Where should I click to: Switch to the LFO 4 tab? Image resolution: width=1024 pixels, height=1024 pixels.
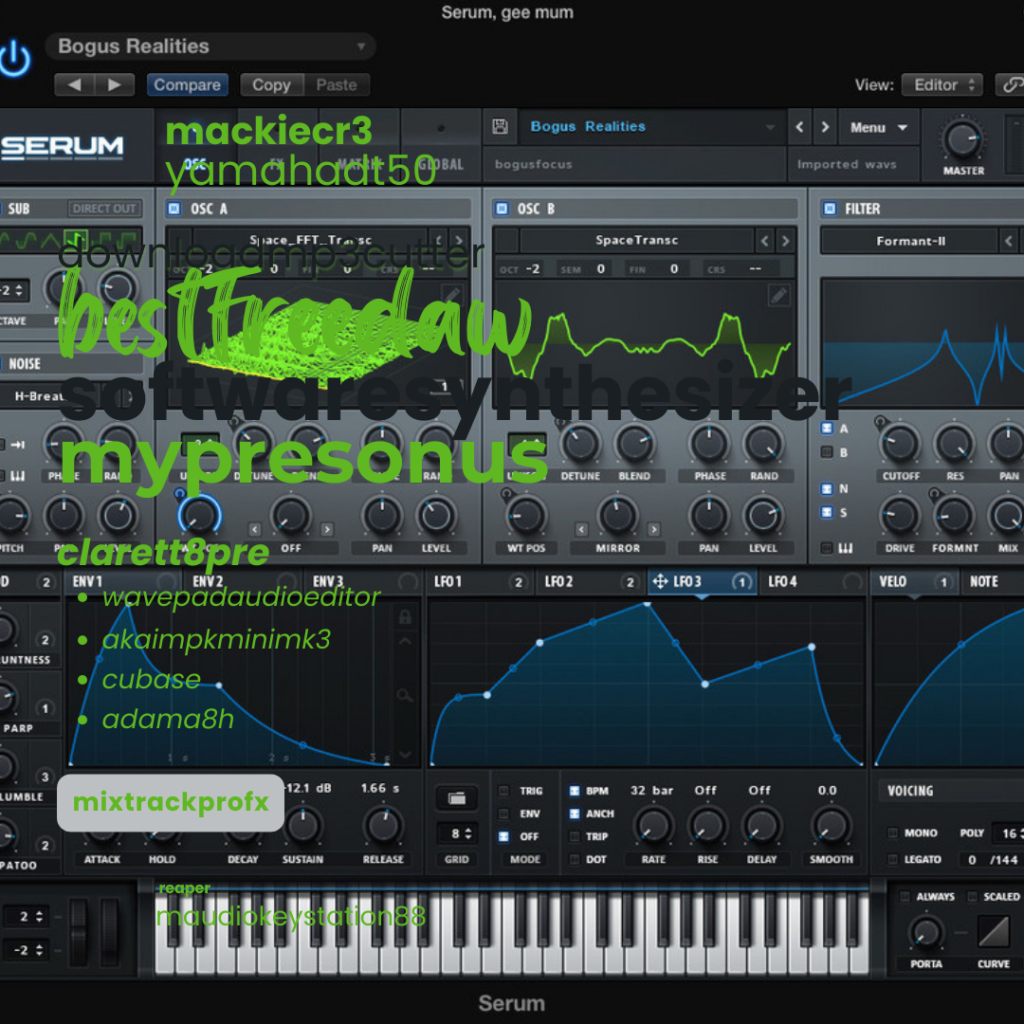pos(814,581)
